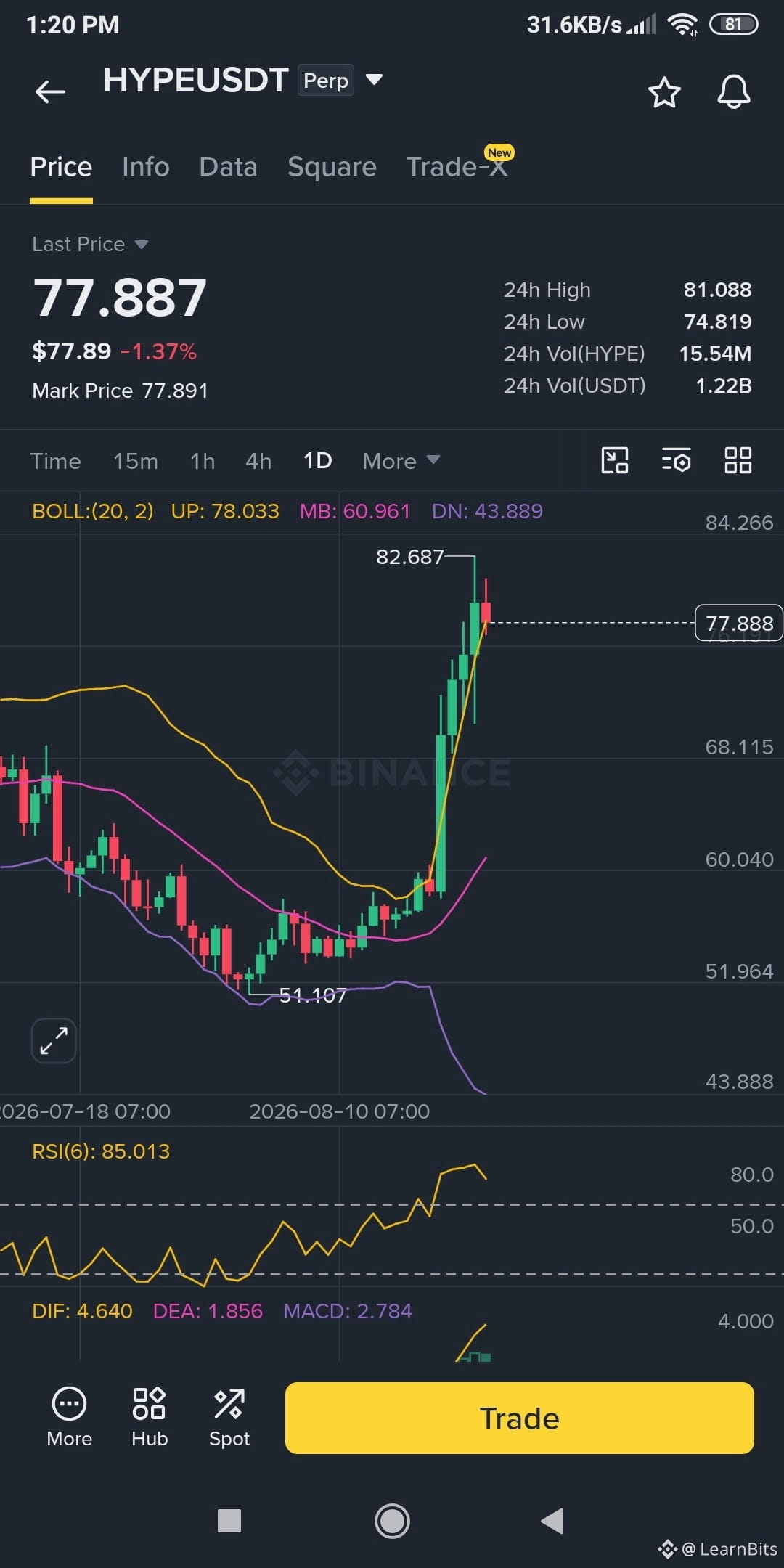Tap the Perp contract label
Viewport: 784px width, 1568px height.
326,81
